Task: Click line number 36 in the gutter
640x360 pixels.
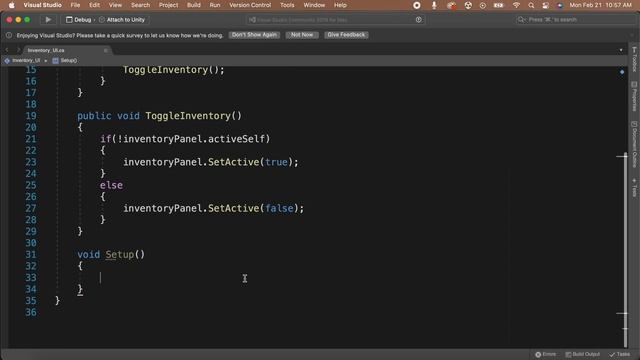Action: (31, 312)
